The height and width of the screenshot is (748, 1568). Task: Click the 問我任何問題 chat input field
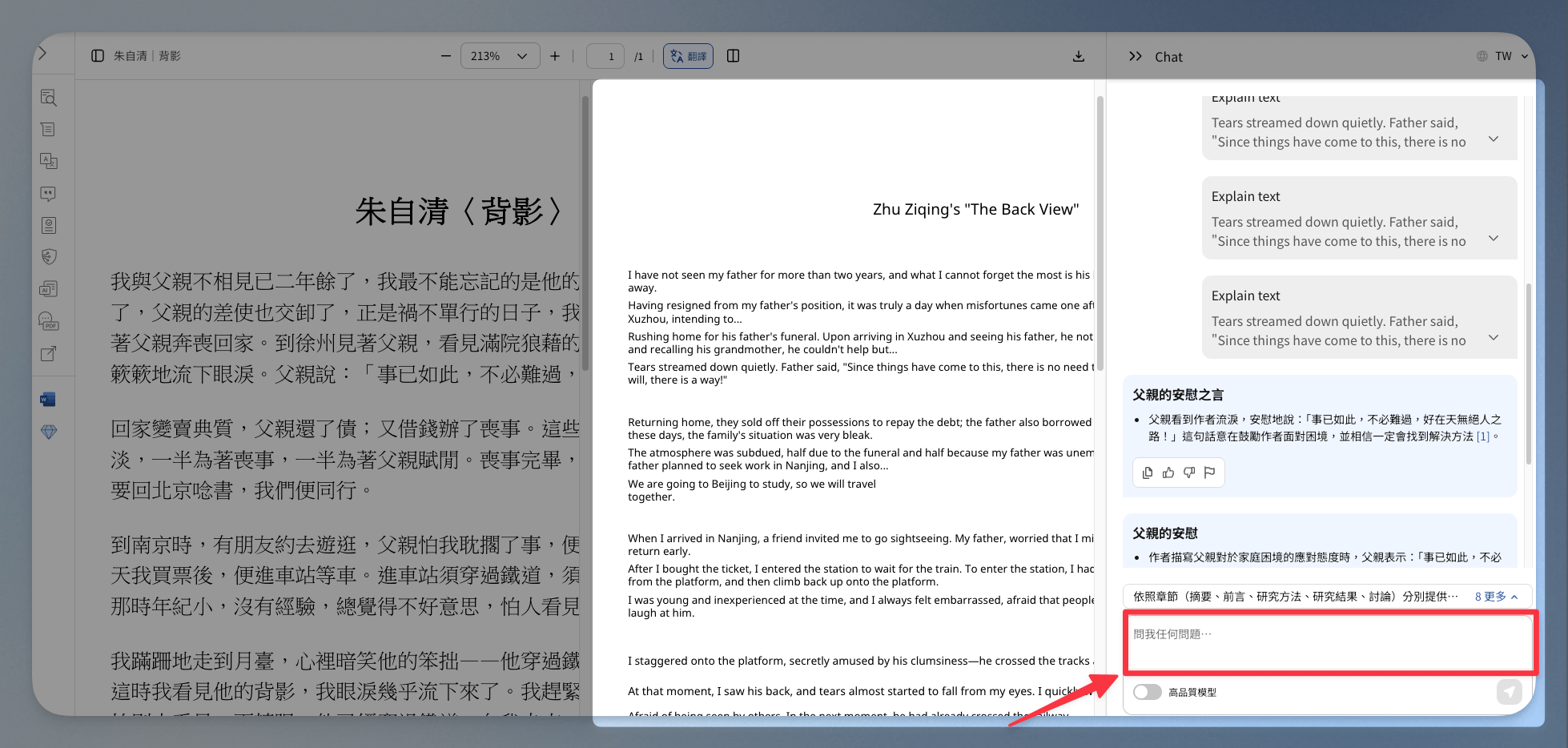[1329, 642]
